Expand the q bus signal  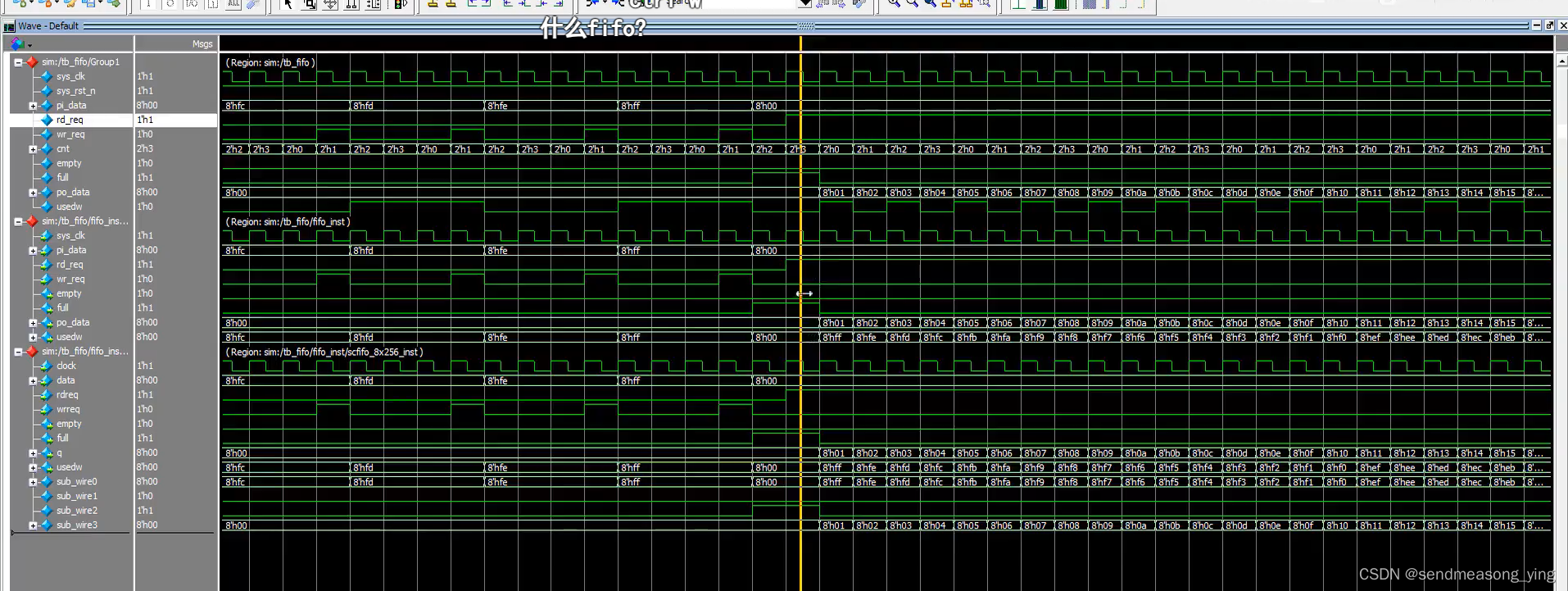pos(33,453)
